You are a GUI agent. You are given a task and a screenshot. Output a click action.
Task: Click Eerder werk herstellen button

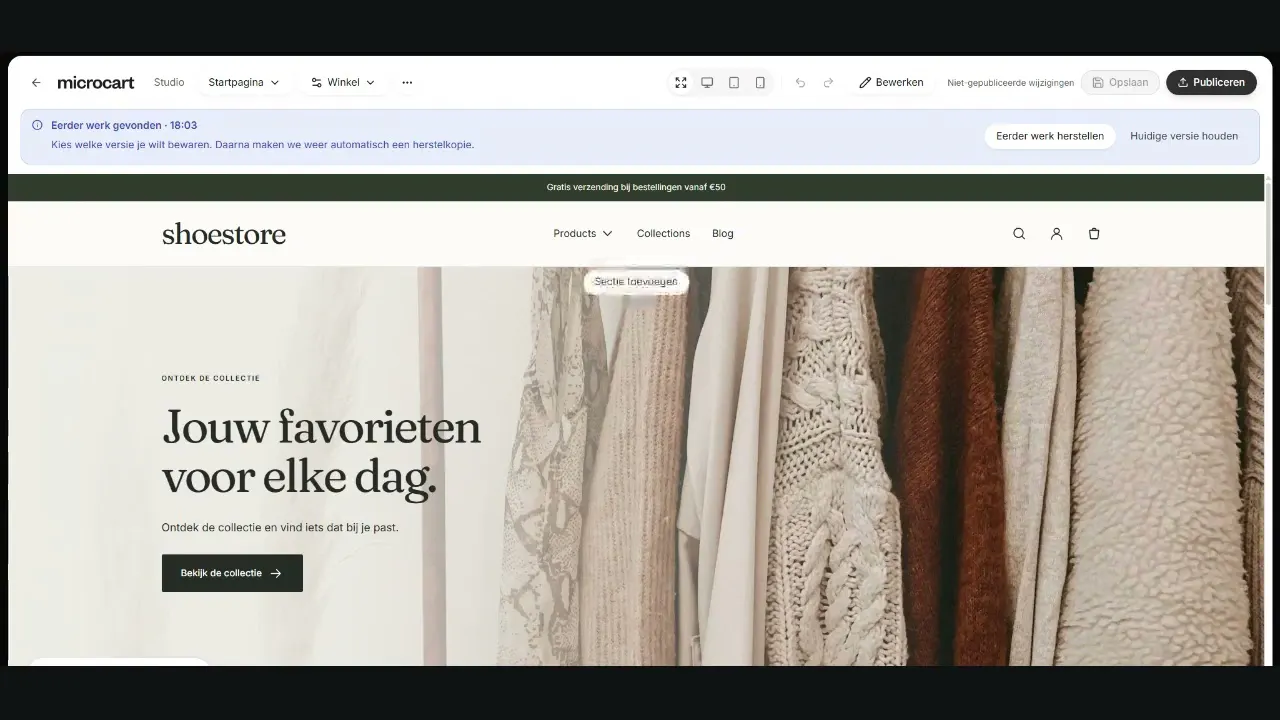1050,136
